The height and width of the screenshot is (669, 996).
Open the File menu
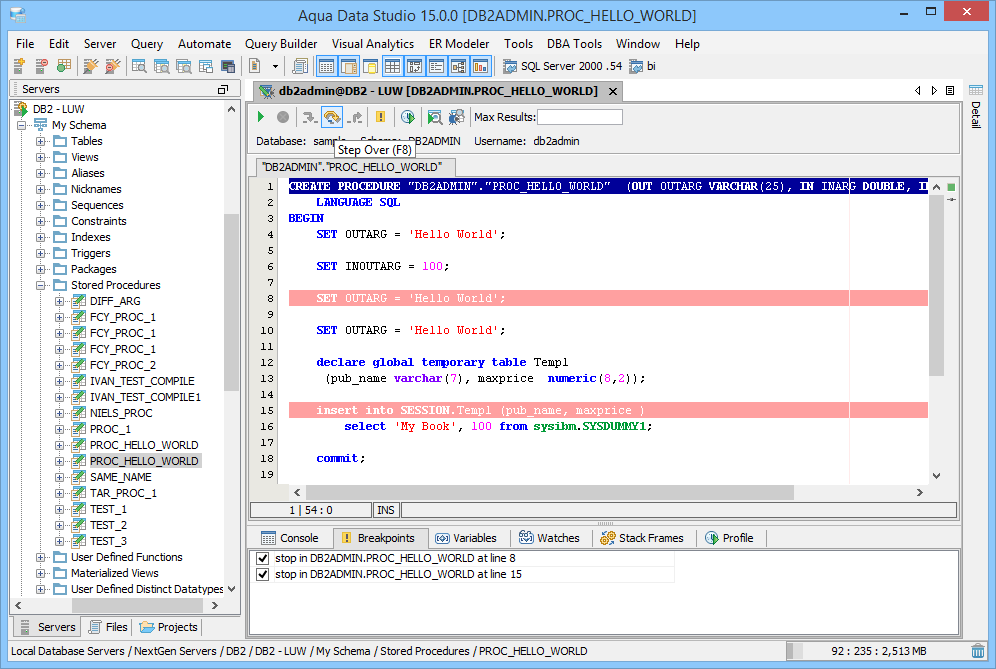pos(25,44)
